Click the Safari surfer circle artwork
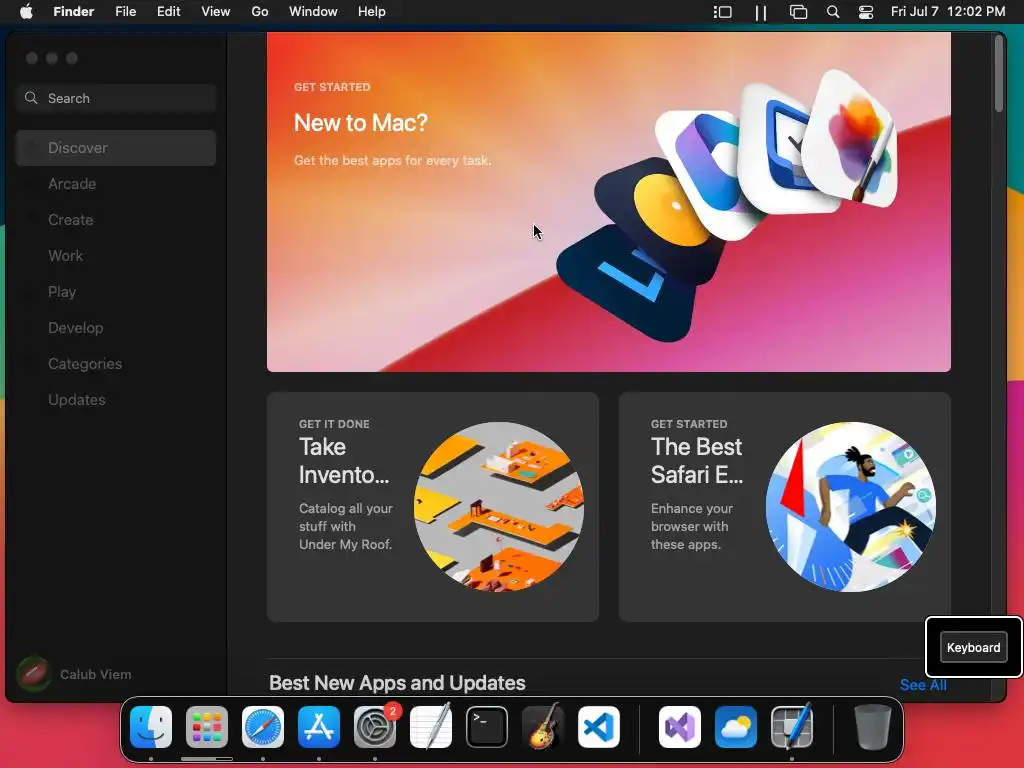 tap(850, 507)
